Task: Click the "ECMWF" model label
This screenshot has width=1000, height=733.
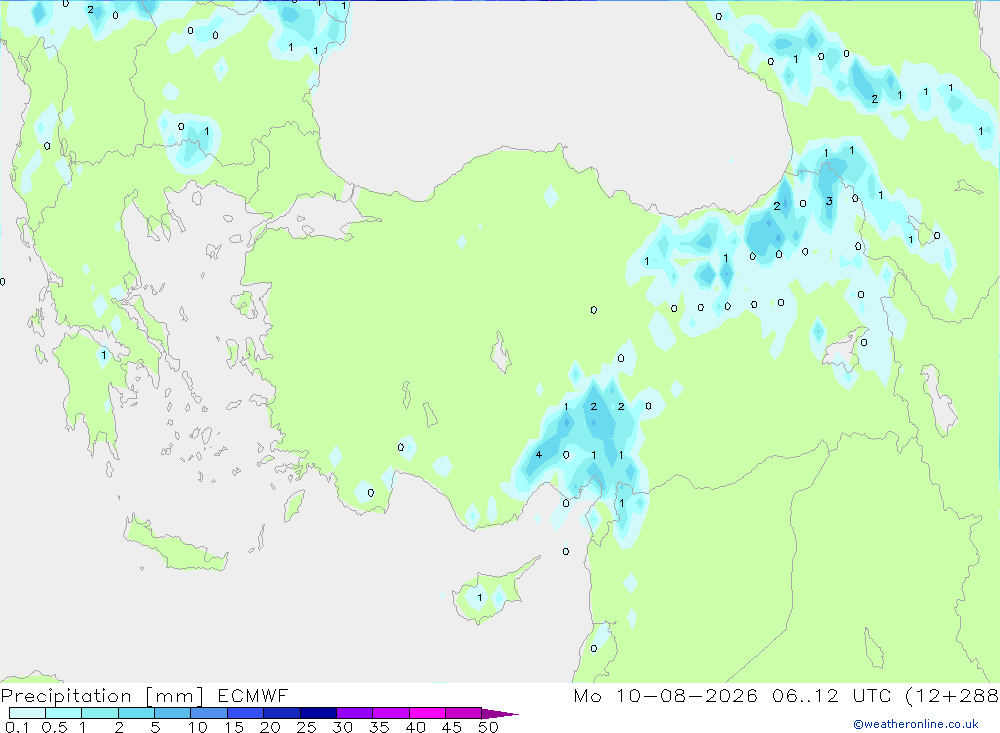Action: (253, 695)
